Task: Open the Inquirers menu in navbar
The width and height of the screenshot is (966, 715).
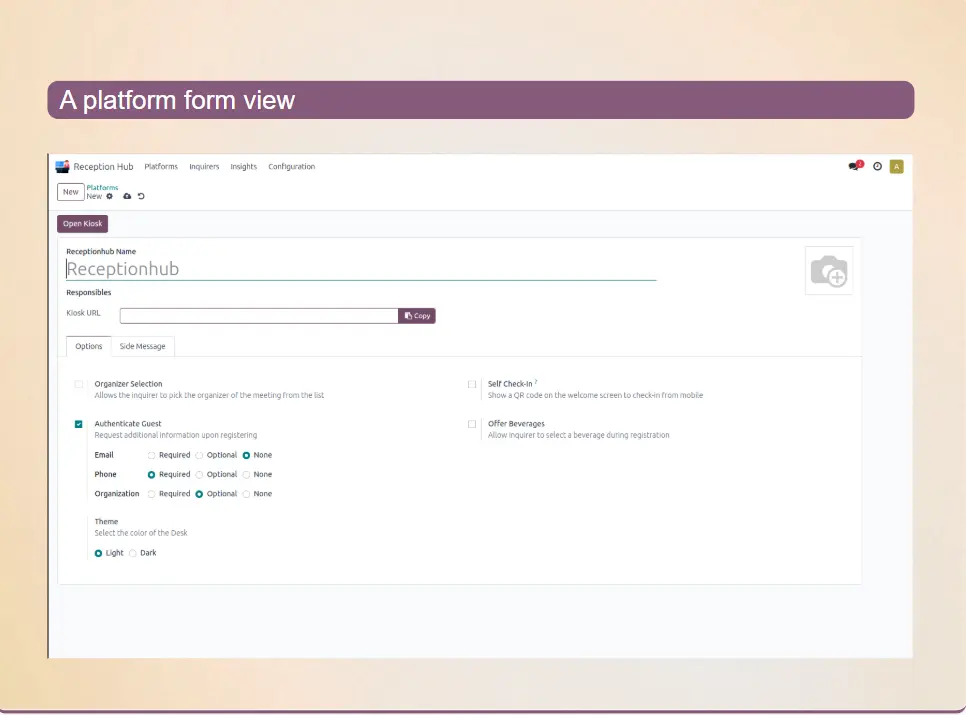Action: pyautogui.click(x=204, y=167)
